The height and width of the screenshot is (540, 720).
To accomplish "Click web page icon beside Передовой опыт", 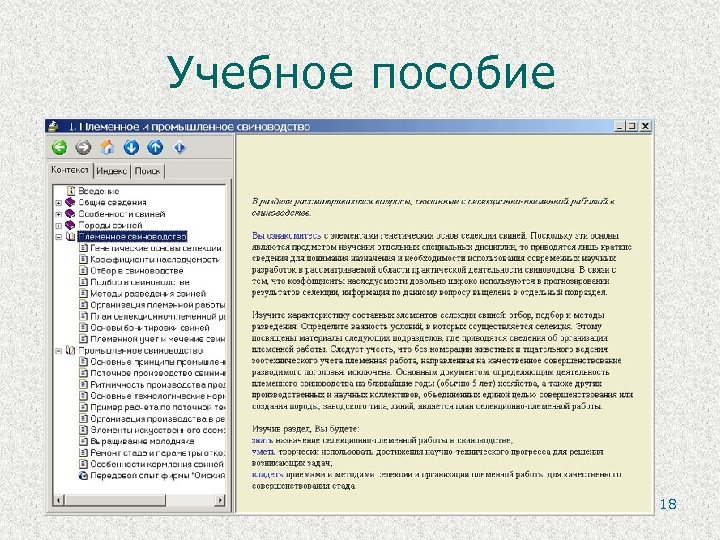I will [83, 476].
